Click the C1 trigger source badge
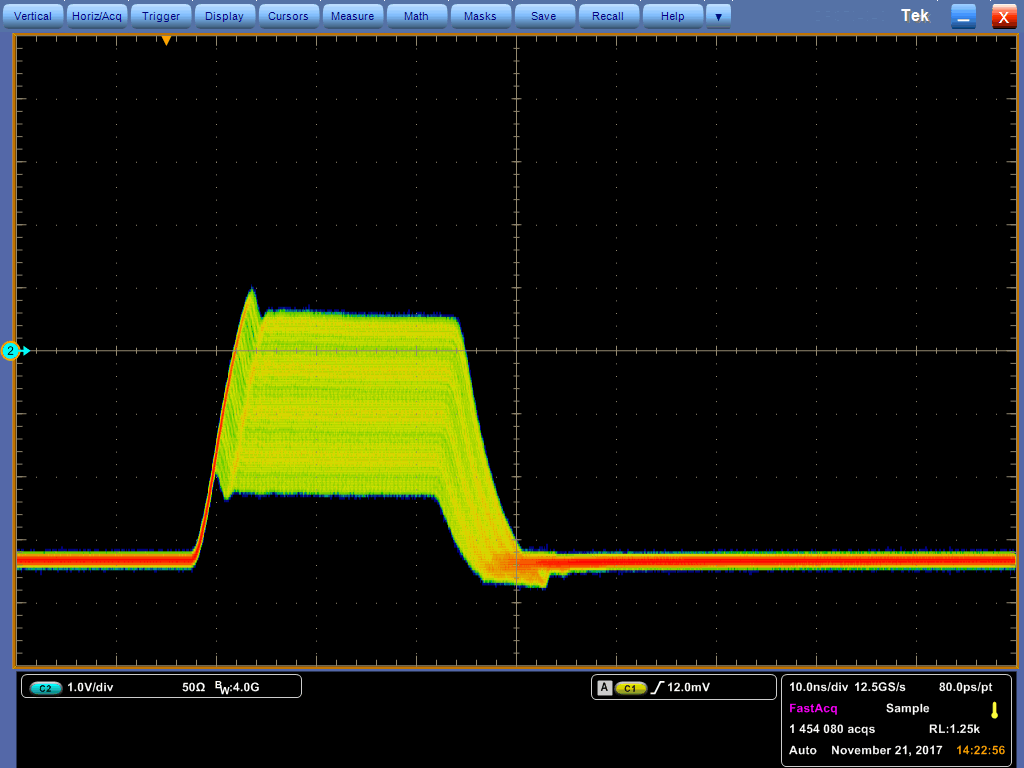This screenshot has height=768, width=1024. 630,688
